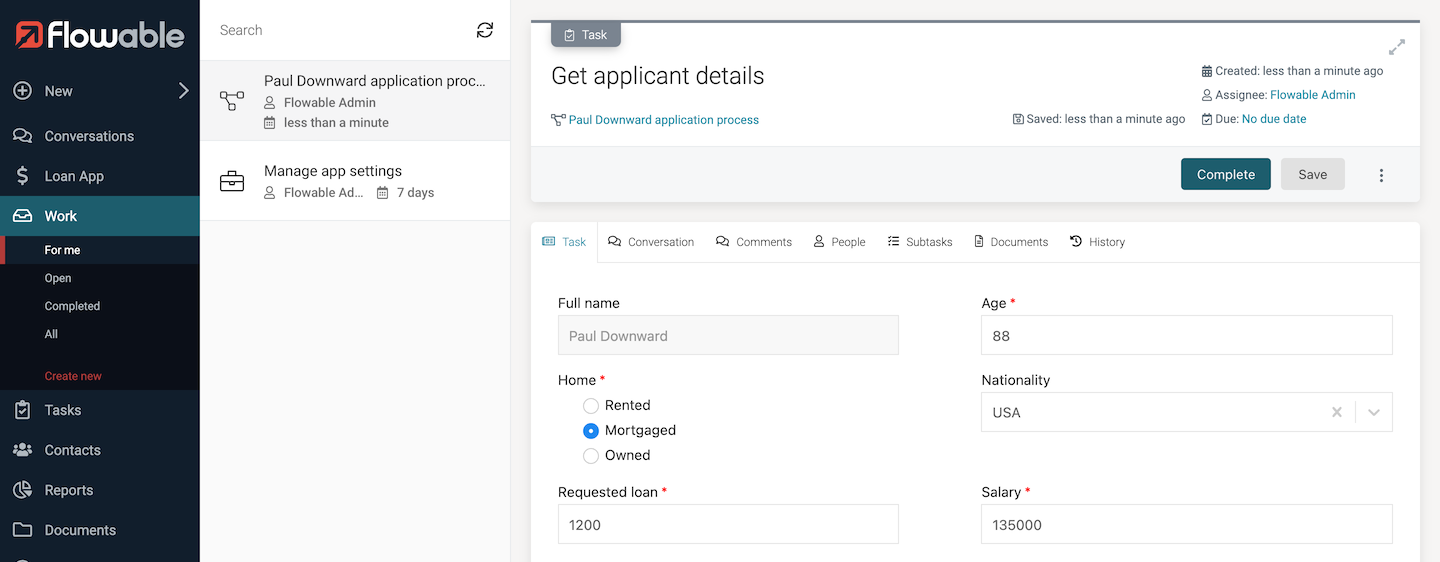Select the Mortgaged radio button
This screenshot has width=1440, height=562.
click(x=591, y=430)
